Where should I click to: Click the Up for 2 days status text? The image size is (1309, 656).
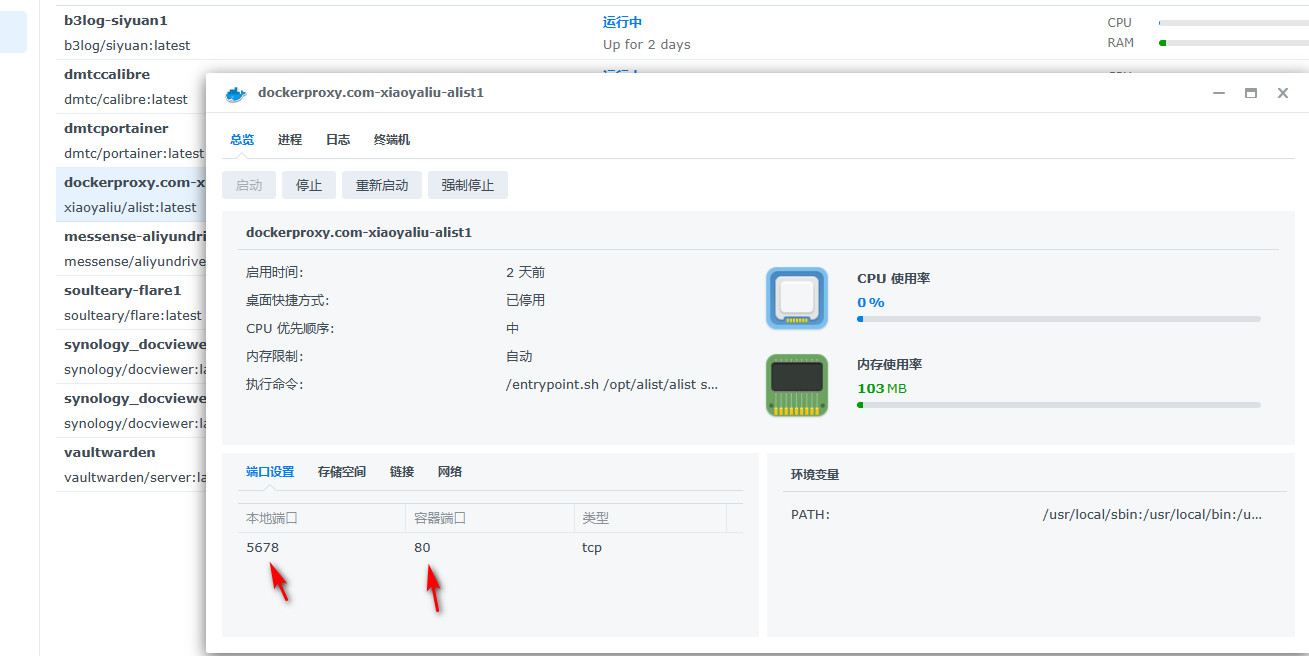coord(647,45)
